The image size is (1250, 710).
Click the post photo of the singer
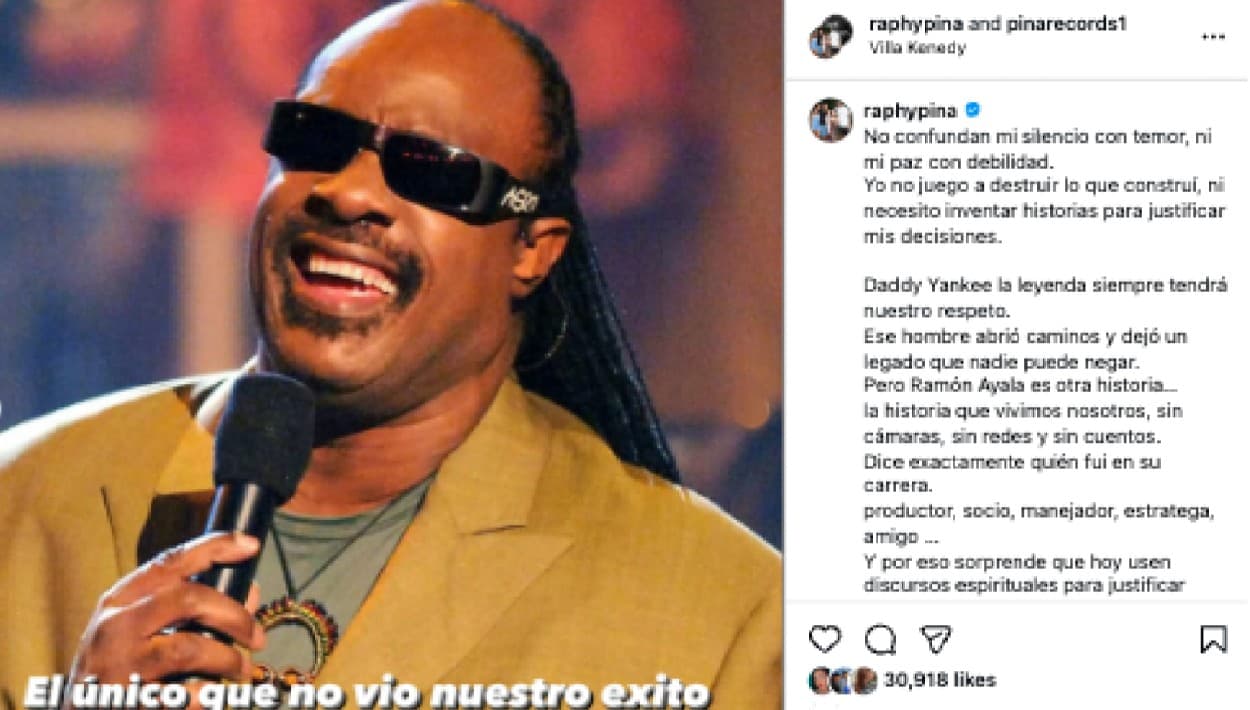[391, 355]
